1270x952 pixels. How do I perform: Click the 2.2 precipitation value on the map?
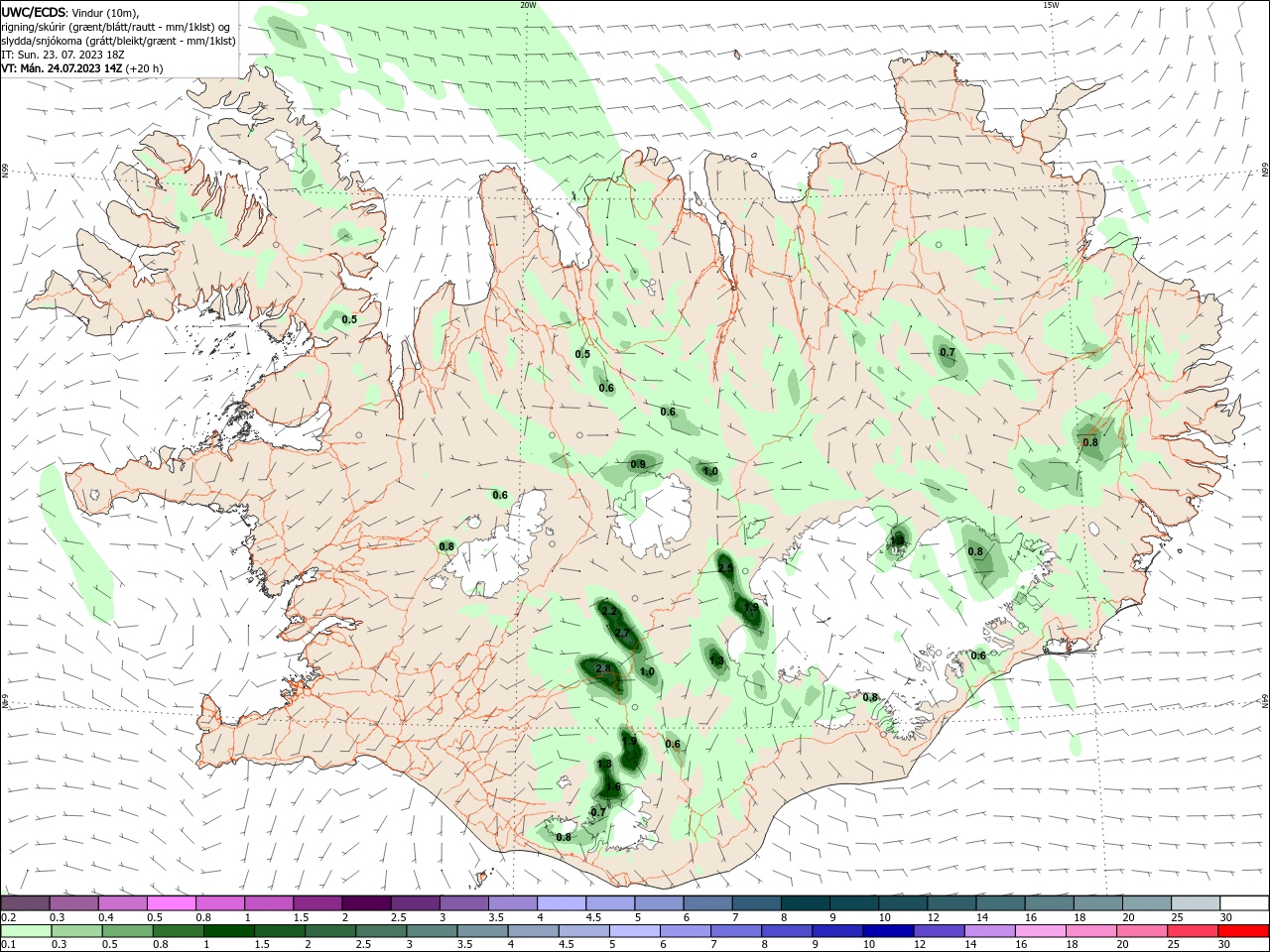[609, 612]
